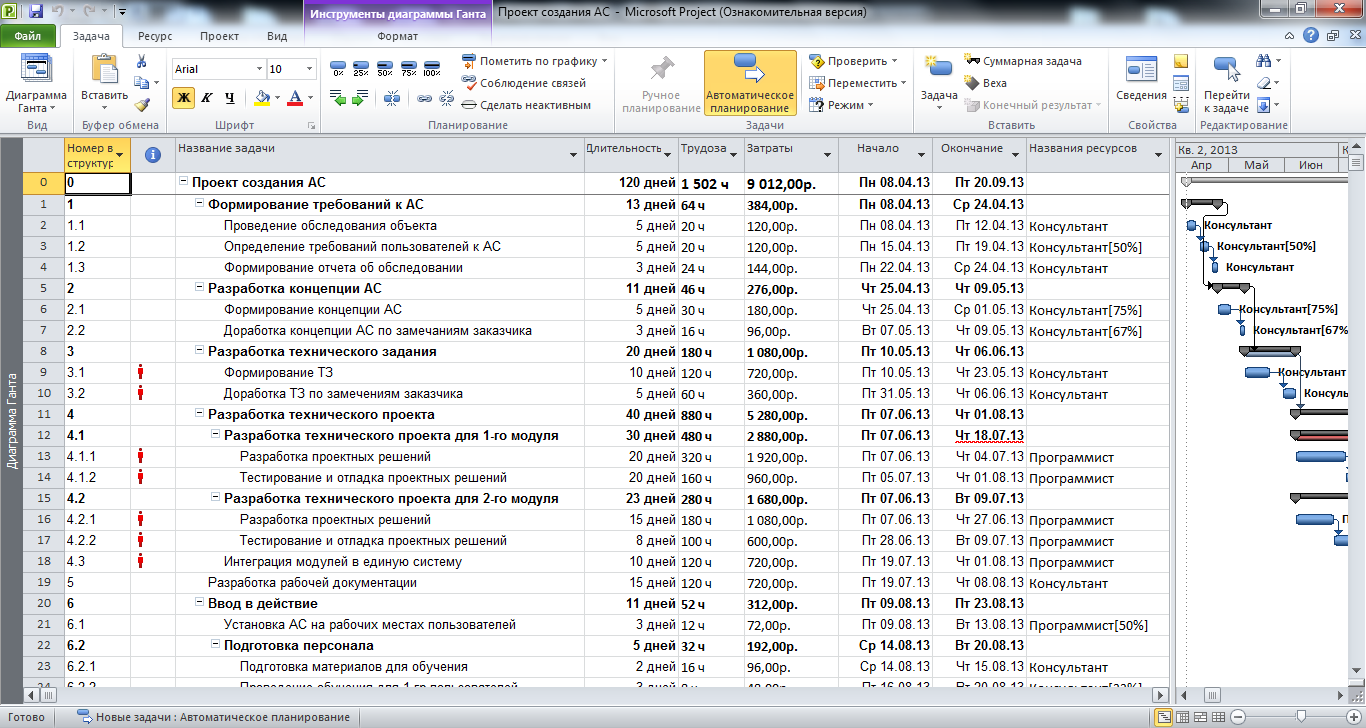Screen dimensions: 1366x728
Task: Click the Details icon in Properties group
Action: [1180, 83]
